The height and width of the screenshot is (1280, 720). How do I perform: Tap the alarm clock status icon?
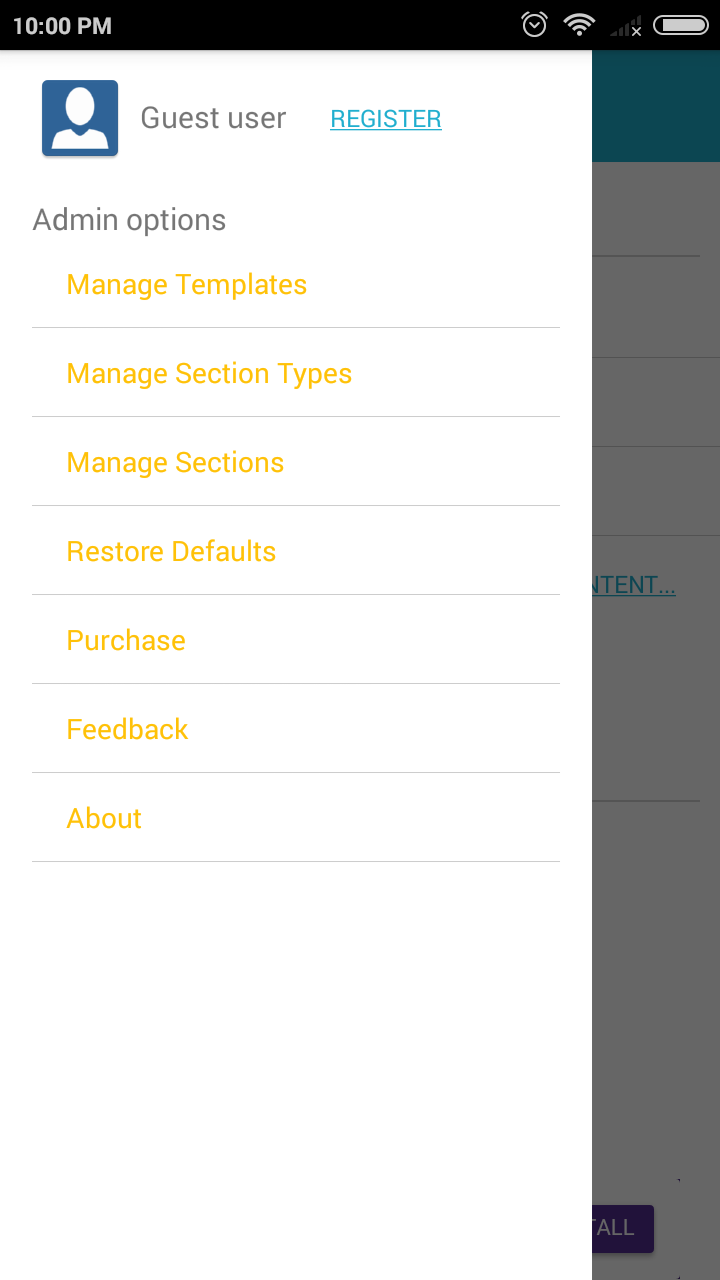click(535, 25)
